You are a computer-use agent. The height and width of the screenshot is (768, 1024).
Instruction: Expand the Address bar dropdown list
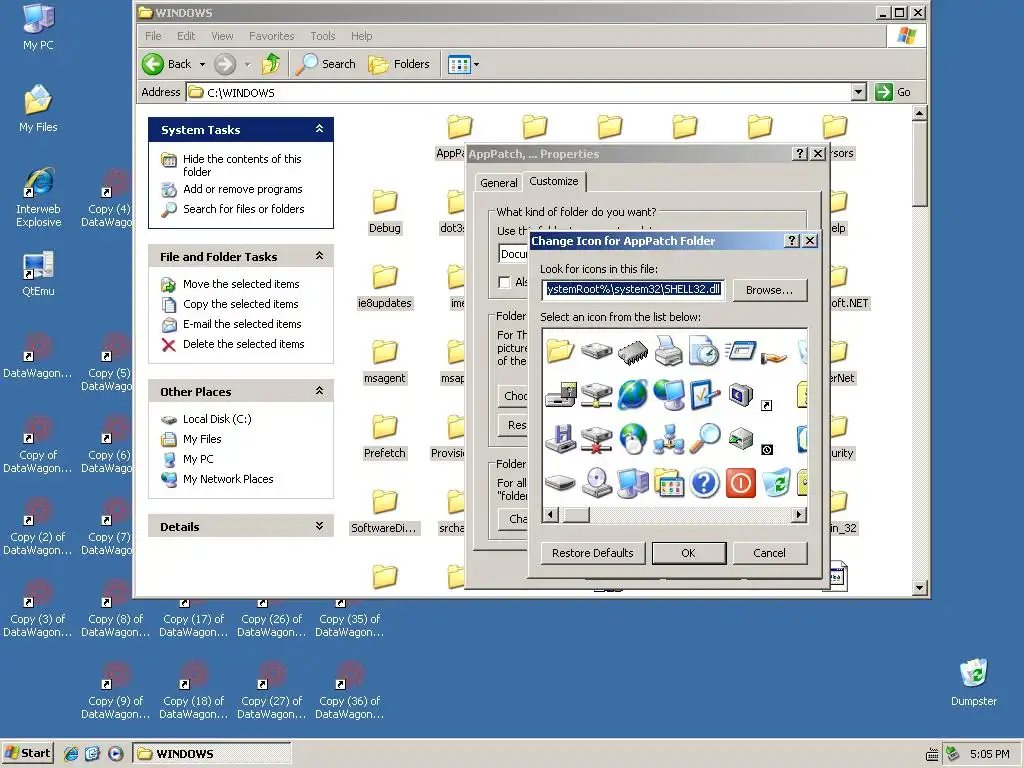(859, 92)
